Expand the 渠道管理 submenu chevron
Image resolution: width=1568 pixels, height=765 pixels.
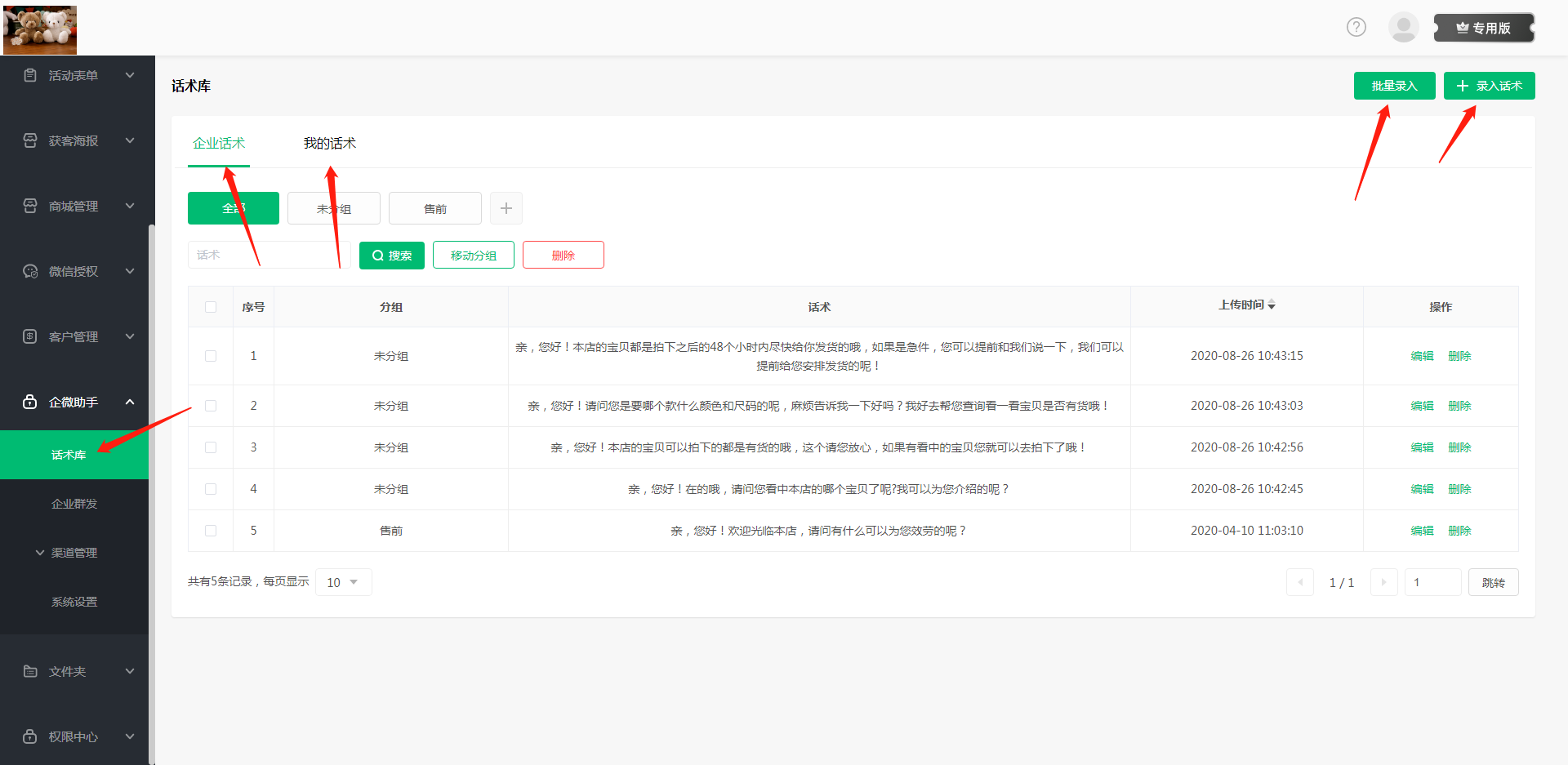point(40,553)
